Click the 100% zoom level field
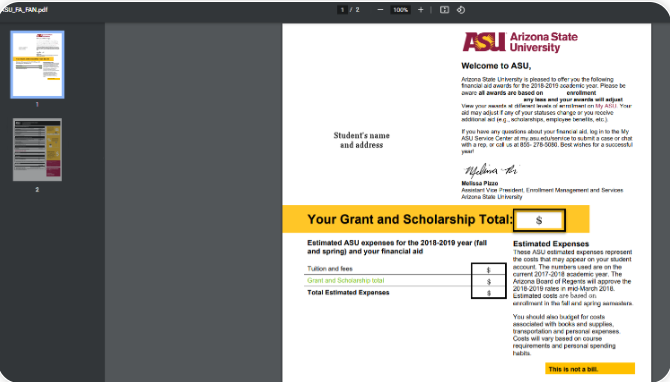 [x=400, y=10]
